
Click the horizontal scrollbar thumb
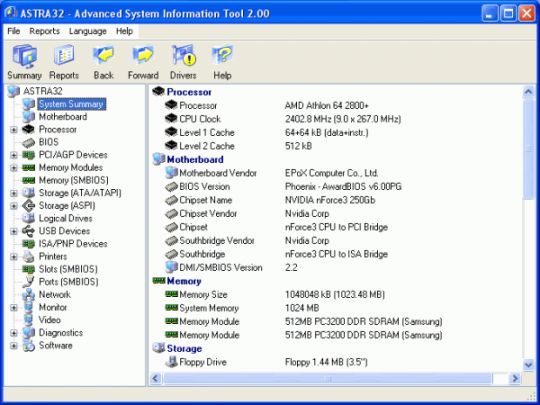(x=328, y=378)
